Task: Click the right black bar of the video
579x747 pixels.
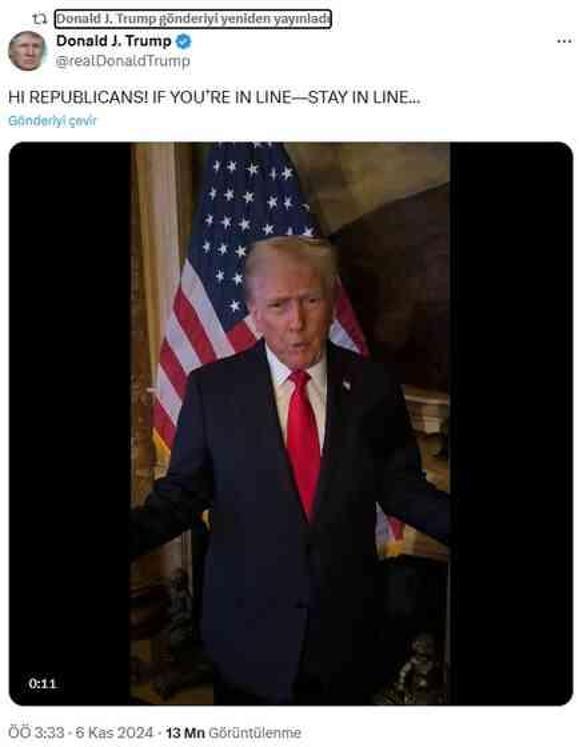Action: (511, 424)
